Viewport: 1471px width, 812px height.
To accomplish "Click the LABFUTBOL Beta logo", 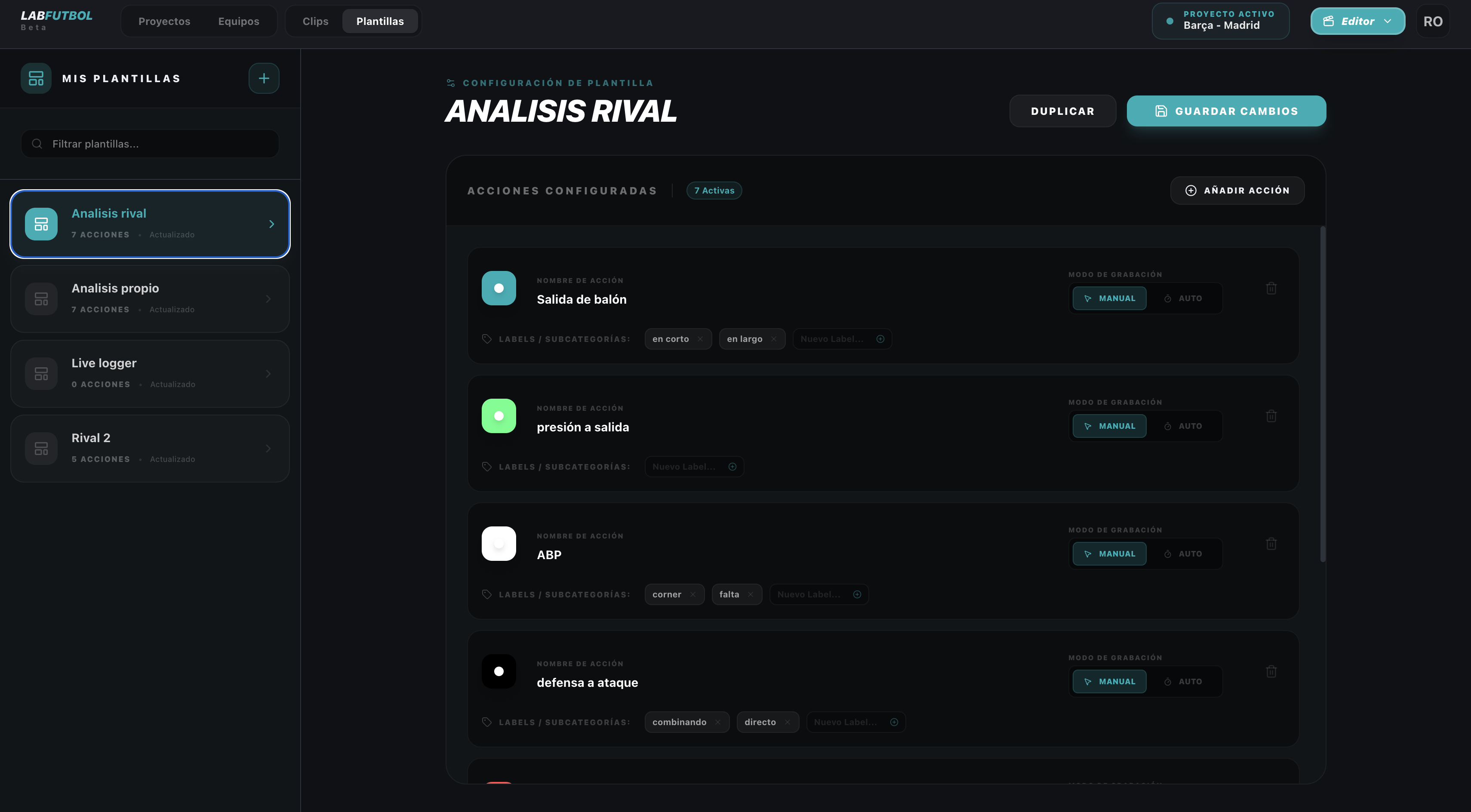I will [x=56, y=20].
